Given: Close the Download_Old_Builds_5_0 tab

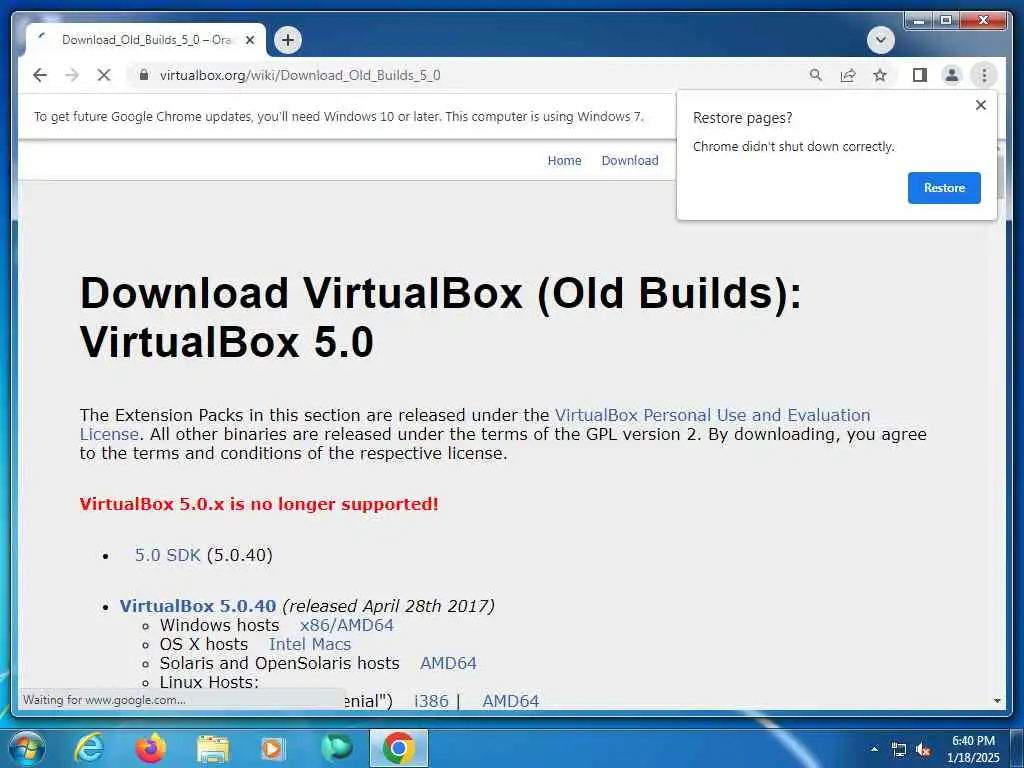Looking at the screenshot, I should point(249,40).
